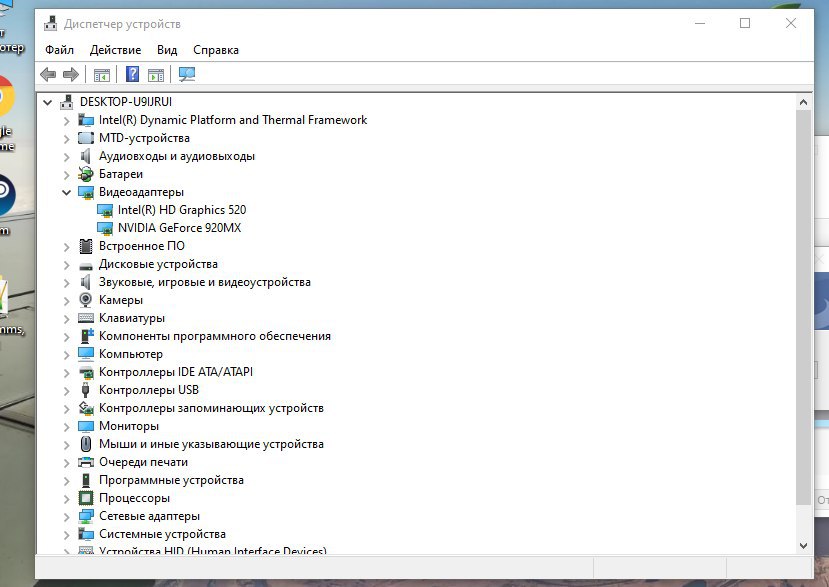Open the Действие menu
The width and height of the screenshot is (829, 587).
[x=115, y=50]
